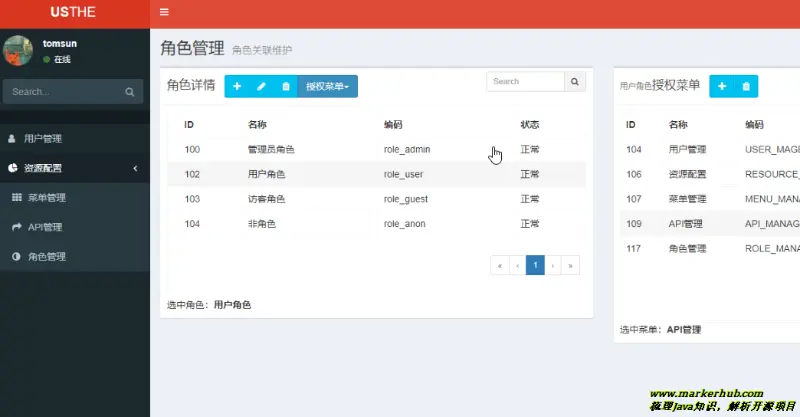This screenshot has height=417, width=800.
Task: Add a new role with plus button
Action: coord(237,86)
